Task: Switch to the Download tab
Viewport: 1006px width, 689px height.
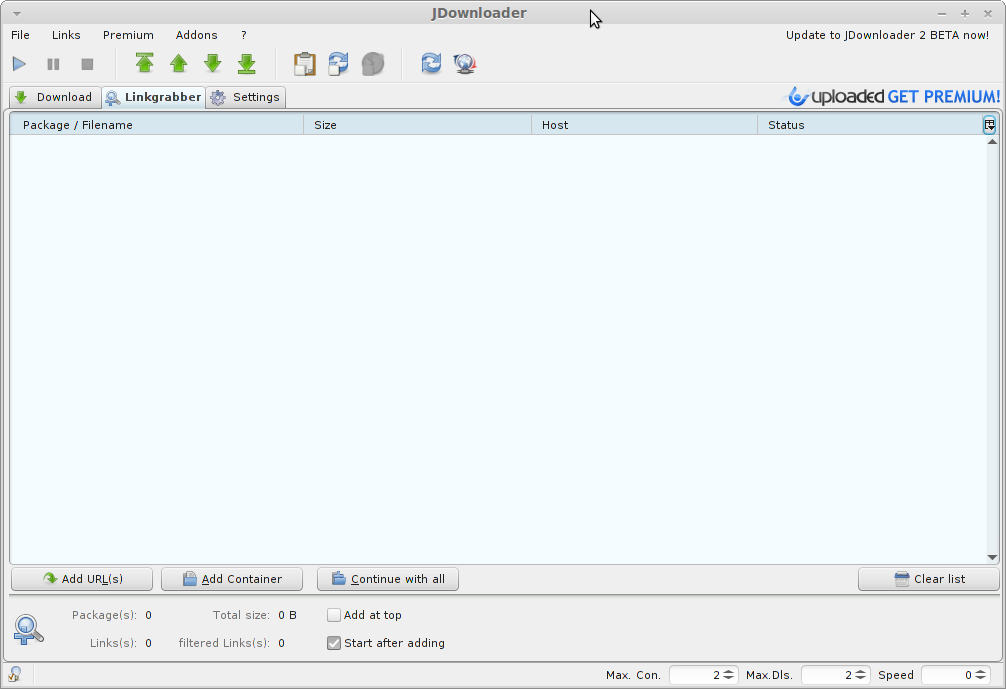Action: pyautogui.click(x=55, y=97)
